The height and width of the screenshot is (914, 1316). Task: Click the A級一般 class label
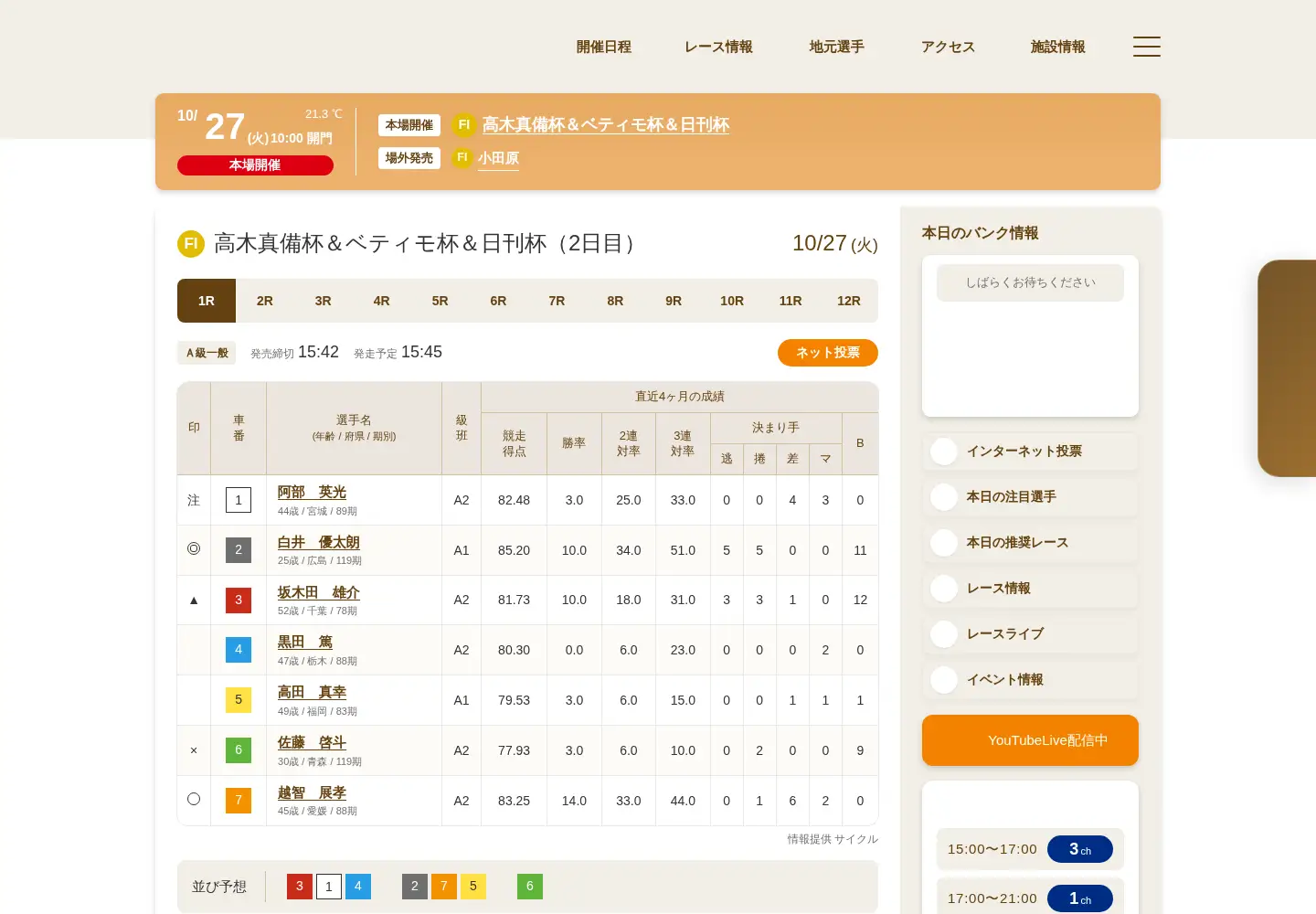click(x=207, y=353)
